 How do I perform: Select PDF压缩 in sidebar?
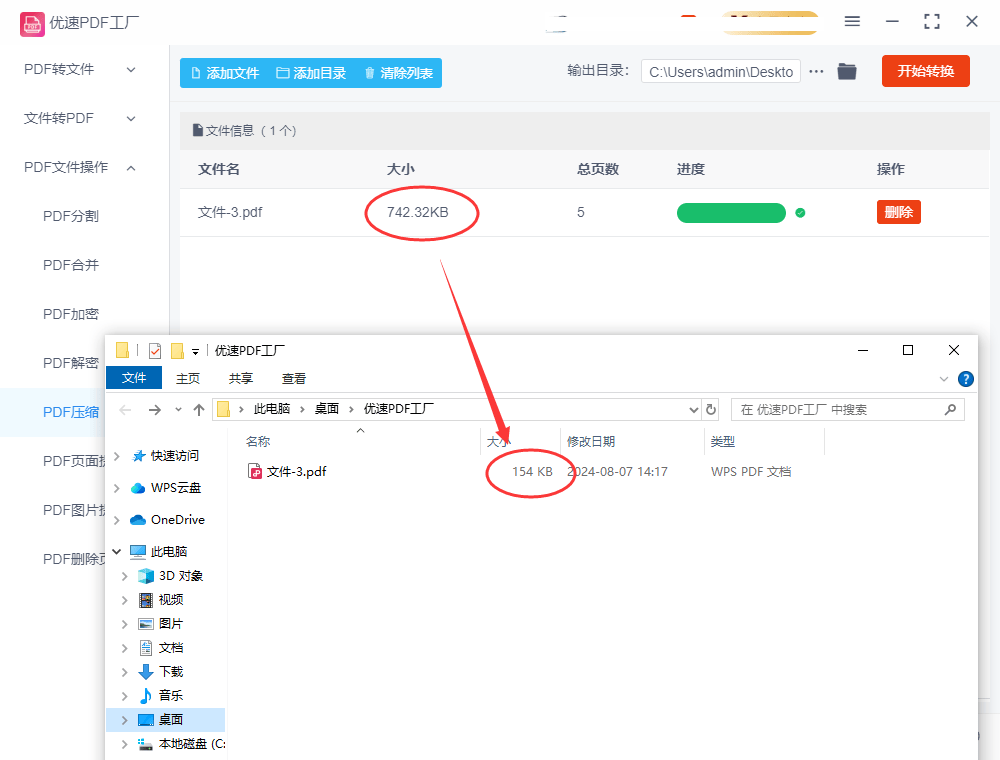[x=71, y=413]
